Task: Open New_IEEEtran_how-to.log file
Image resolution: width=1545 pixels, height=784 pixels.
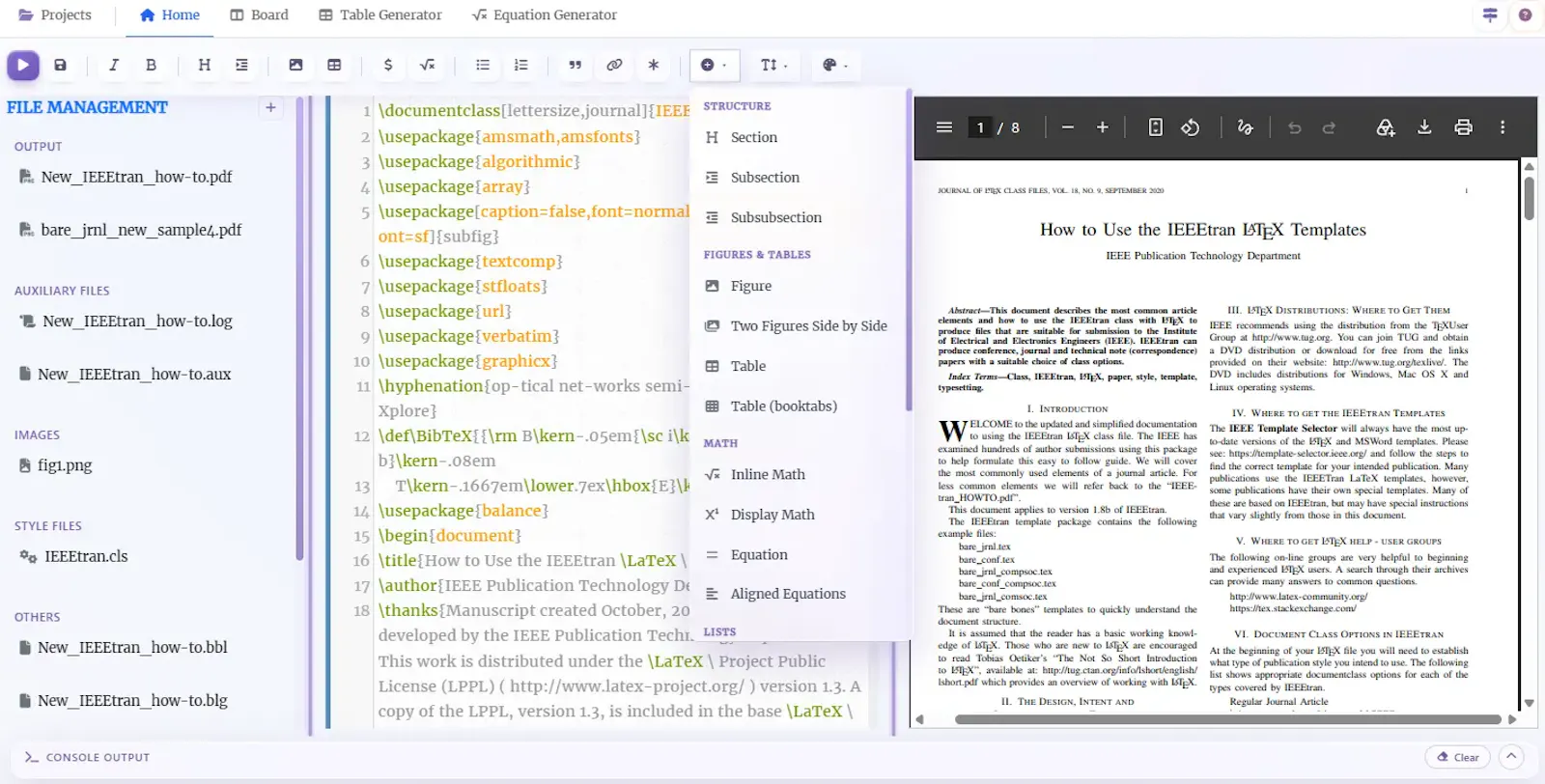Action: pyautogui.click(x=126, y=321)
